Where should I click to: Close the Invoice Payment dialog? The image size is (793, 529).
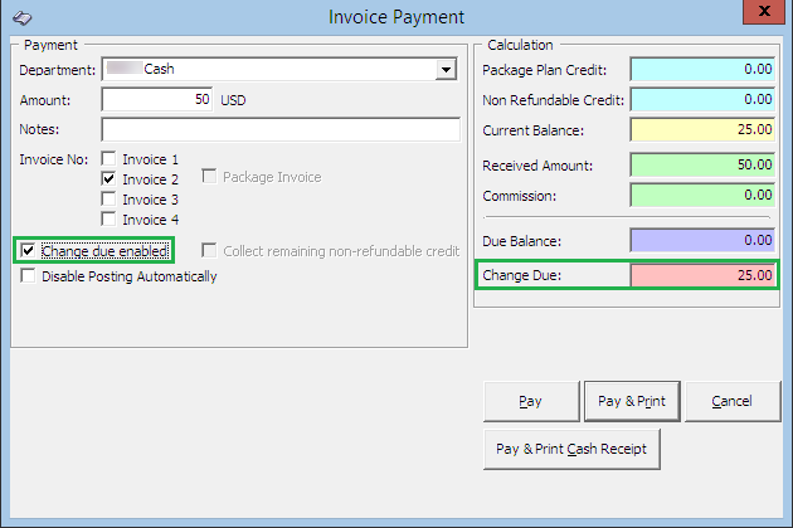pos(764,11)
